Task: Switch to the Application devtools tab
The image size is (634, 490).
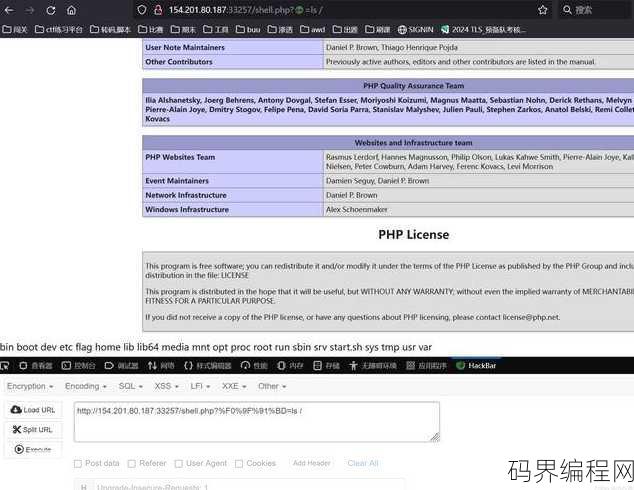Action: point(427,366)
